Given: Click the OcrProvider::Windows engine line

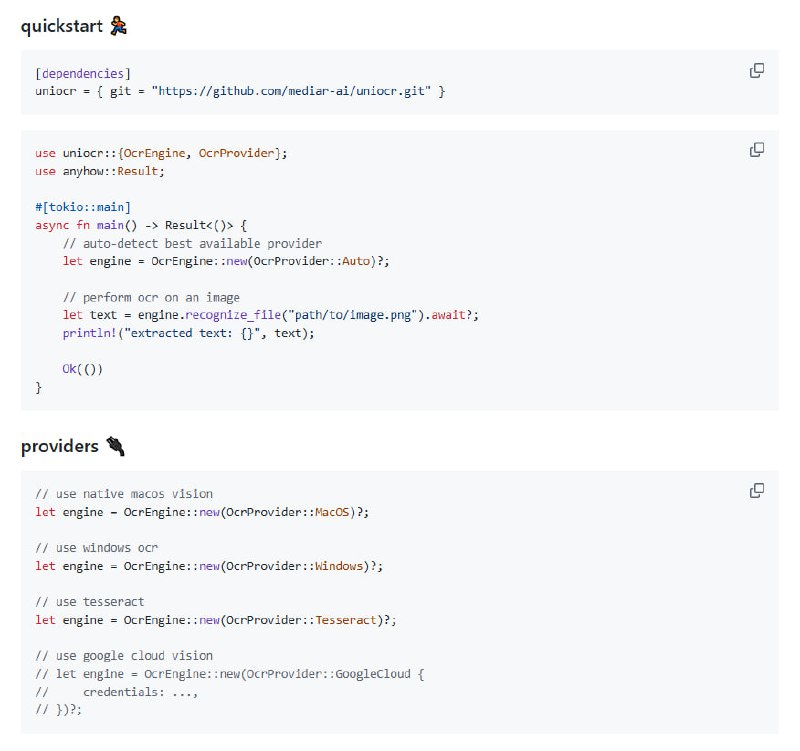Looking at the screenshot, I should tap(209, 566).
